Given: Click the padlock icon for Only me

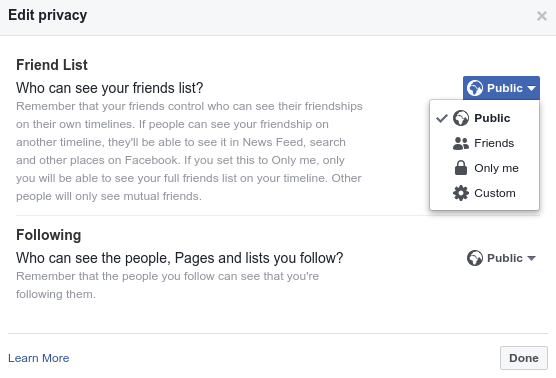Looking at the screenshot, I should [461, 168].
